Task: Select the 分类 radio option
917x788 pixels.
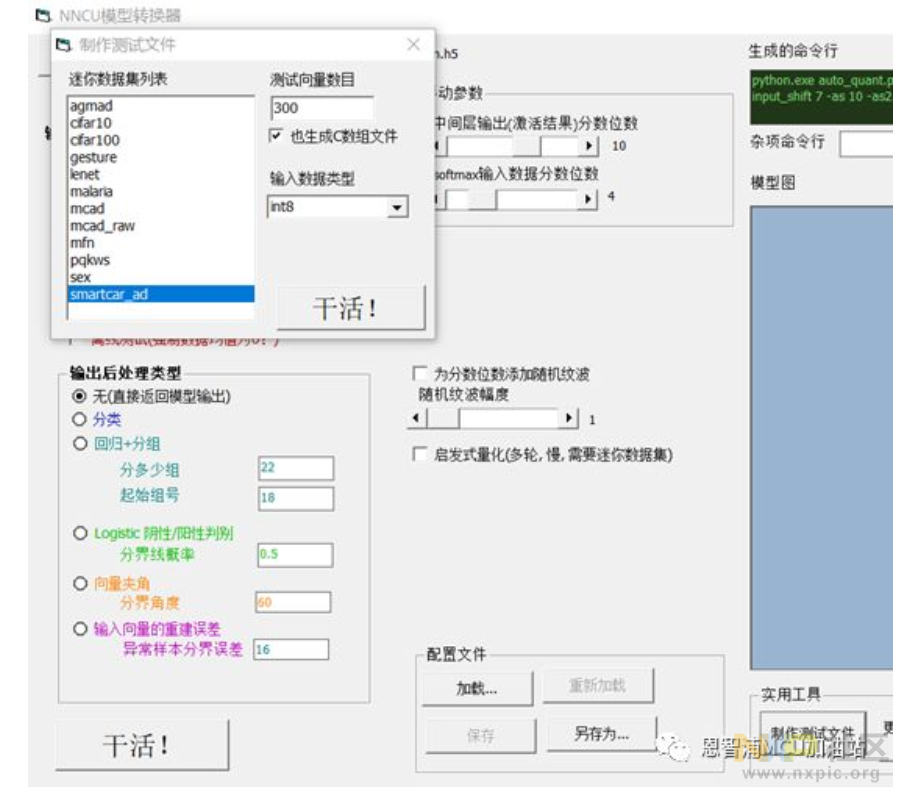Action: [x=80, y=420]
